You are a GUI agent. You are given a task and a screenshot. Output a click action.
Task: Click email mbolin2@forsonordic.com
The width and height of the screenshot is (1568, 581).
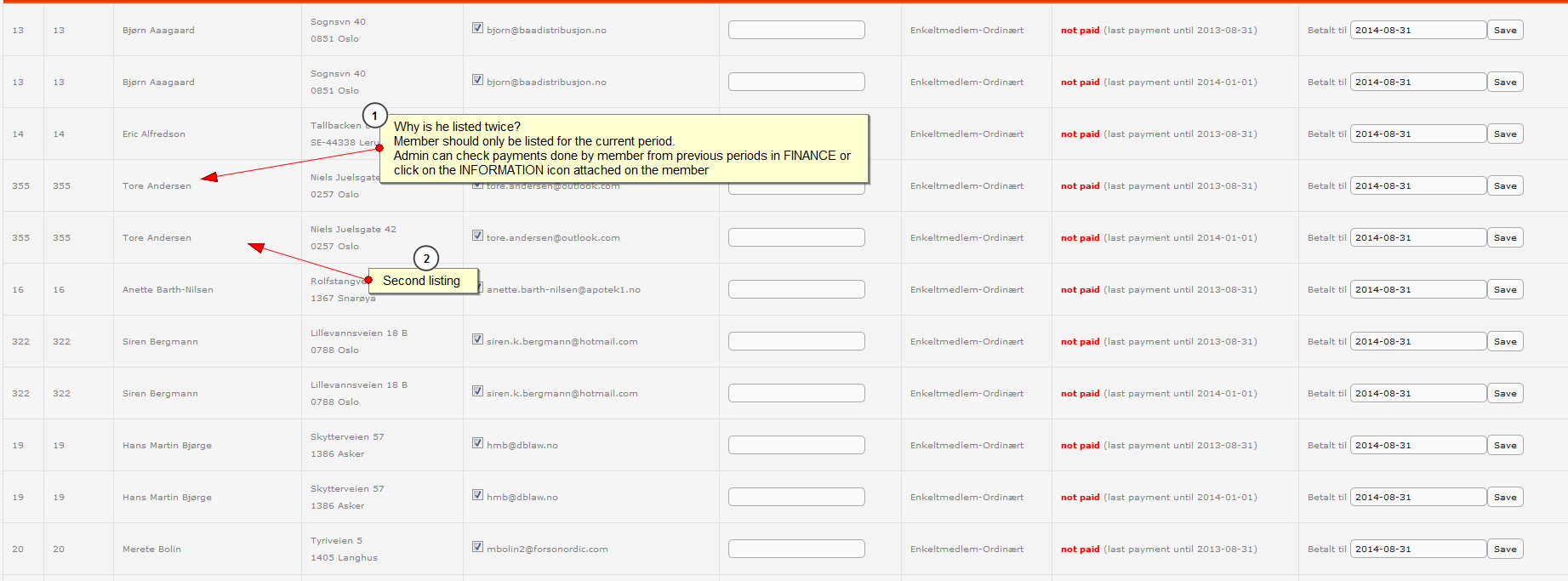coord(547,549)
